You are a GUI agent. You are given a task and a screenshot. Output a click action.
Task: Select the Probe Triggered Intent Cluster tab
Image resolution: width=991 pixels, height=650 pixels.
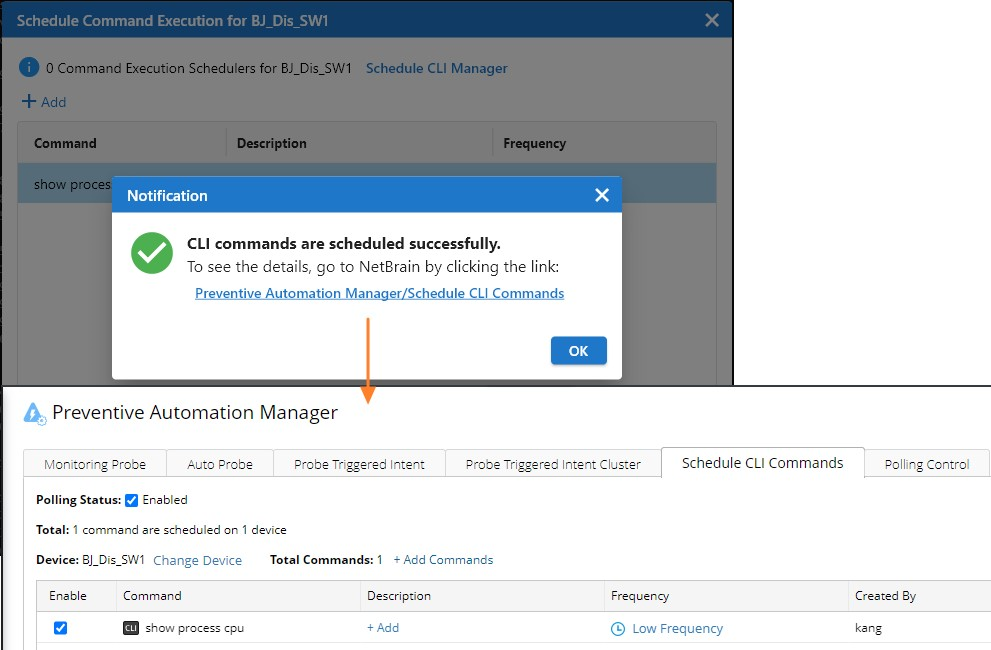click(x=553, y=464)
